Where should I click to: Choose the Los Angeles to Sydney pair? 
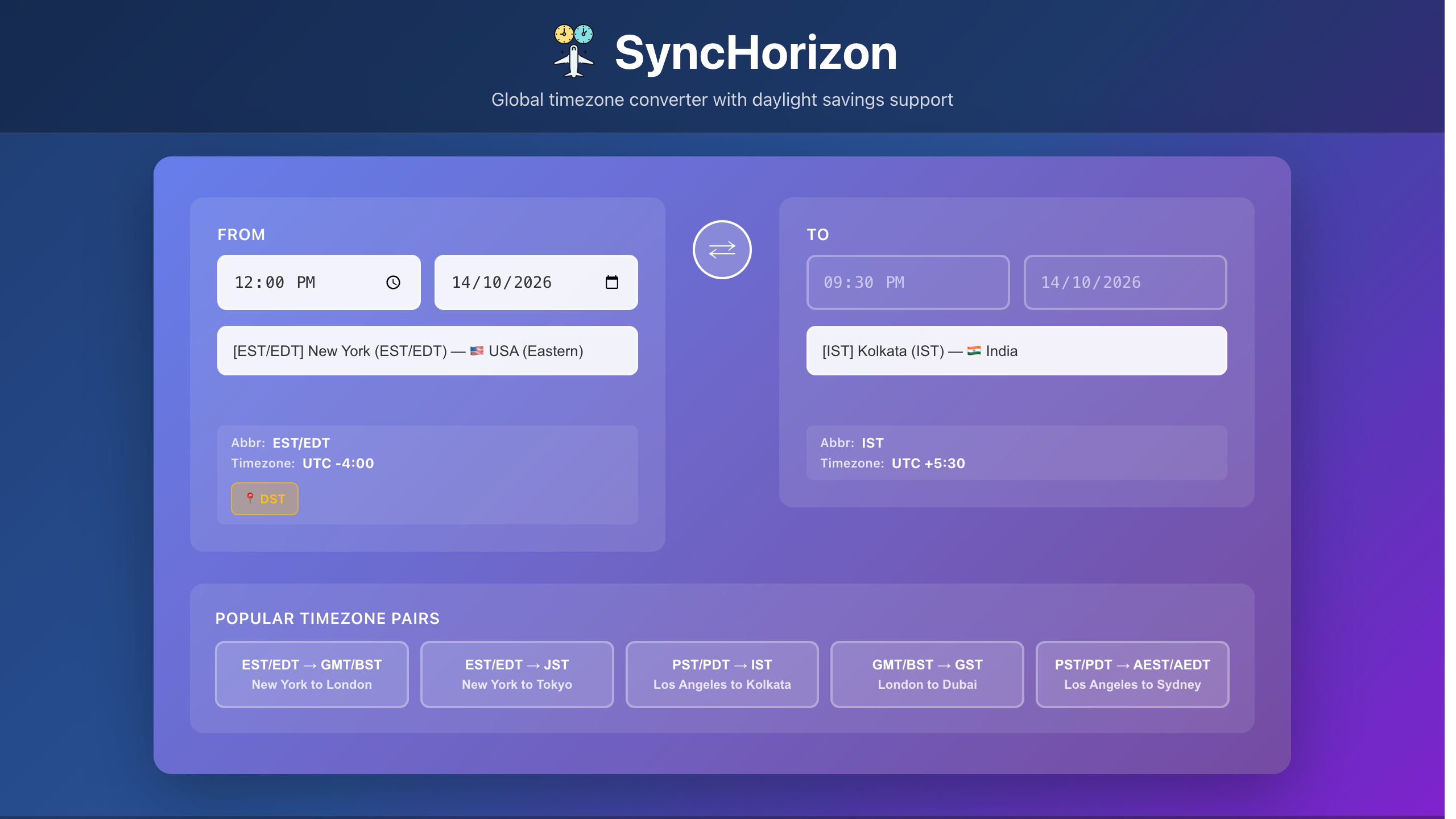click(1132, 675)
